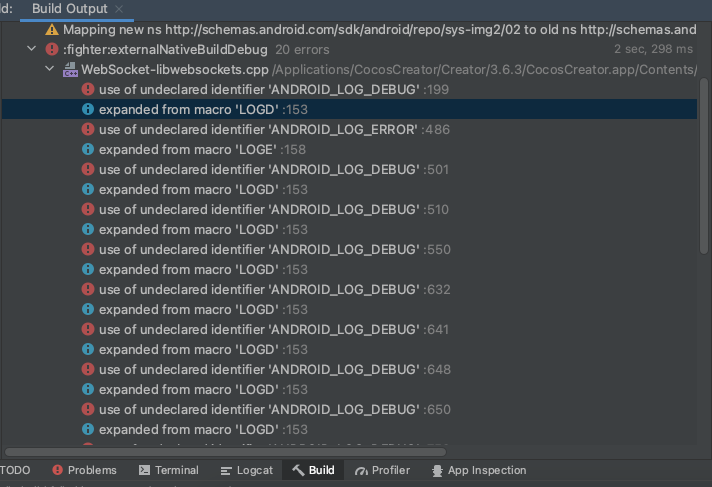
Task: Open the Profiler tool window
Action: [x=383, y=470]
